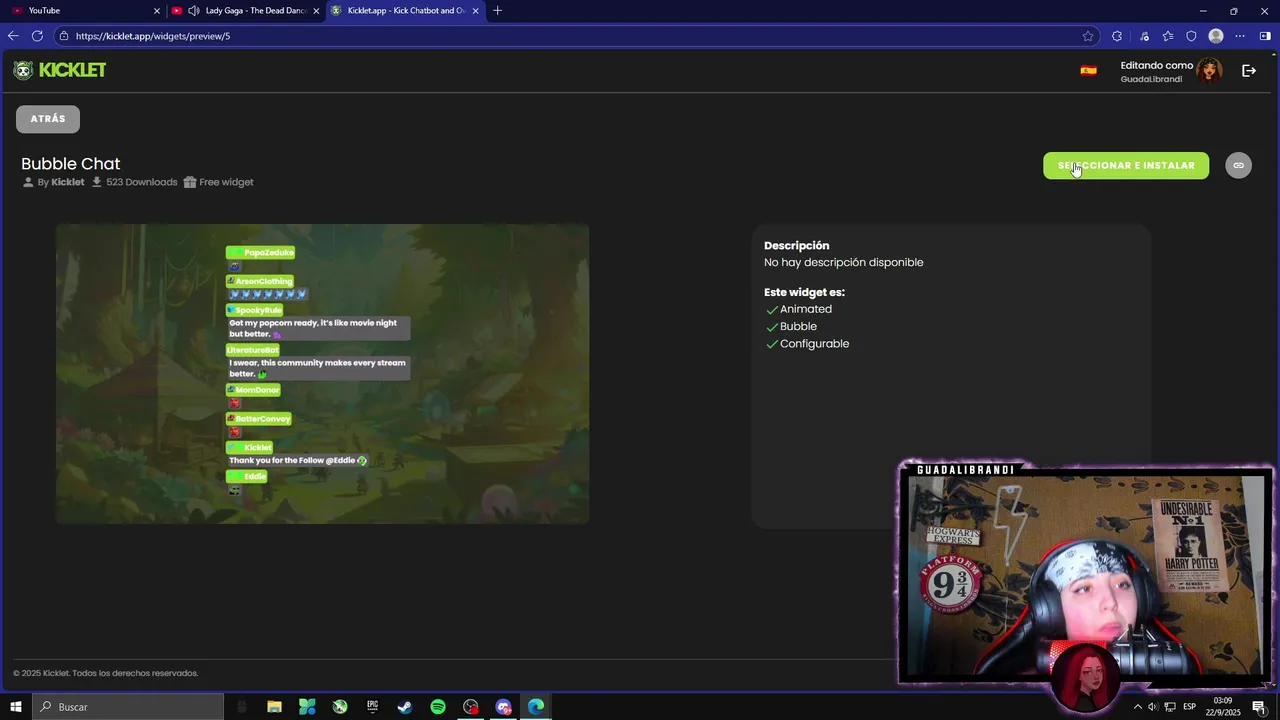Open the volume control in system tray
Viewport: 1280px width, 720px height.
pyautogui.click(x=1153, y=707)
